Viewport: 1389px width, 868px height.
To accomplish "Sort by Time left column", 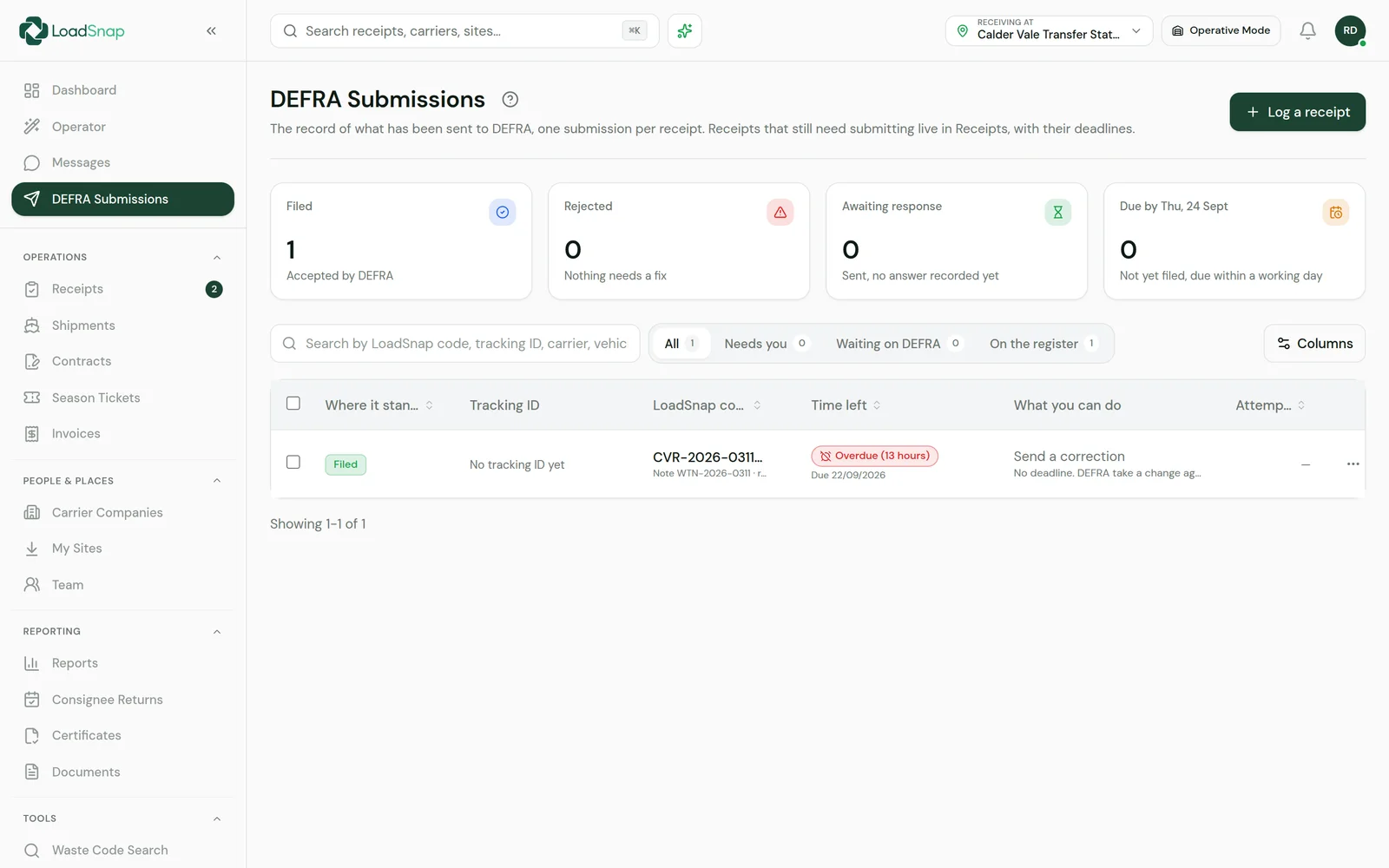I will [846, 405].
